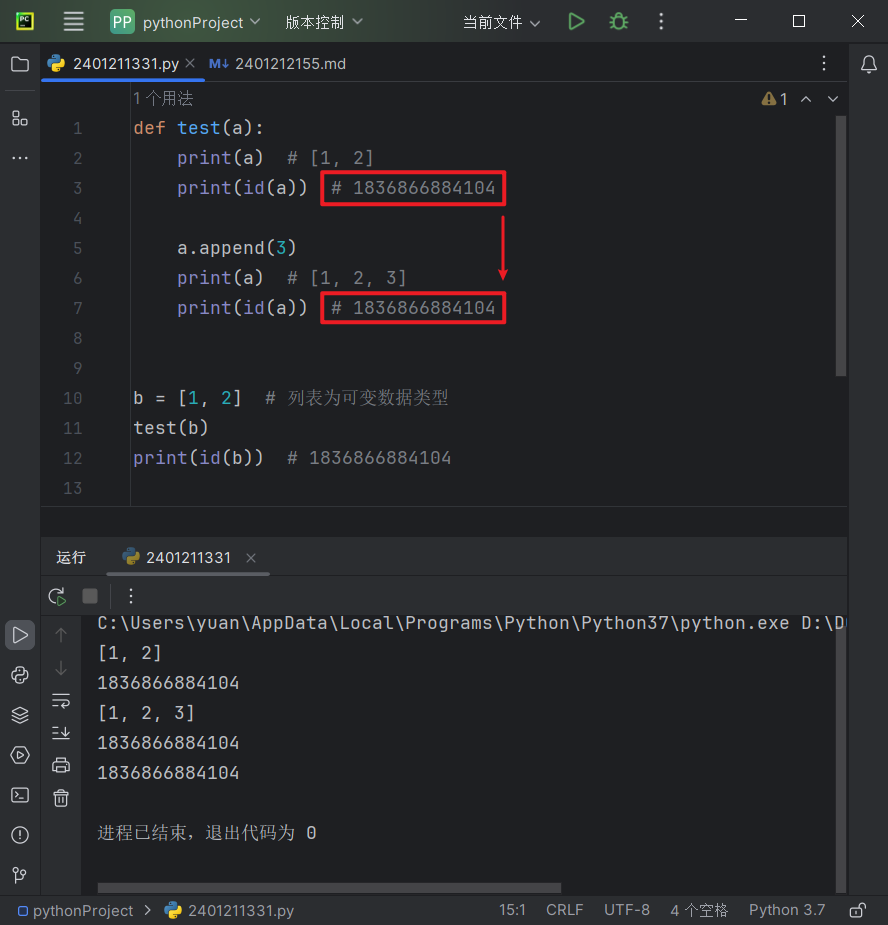Open the Notifications bell

click(869, 64)
